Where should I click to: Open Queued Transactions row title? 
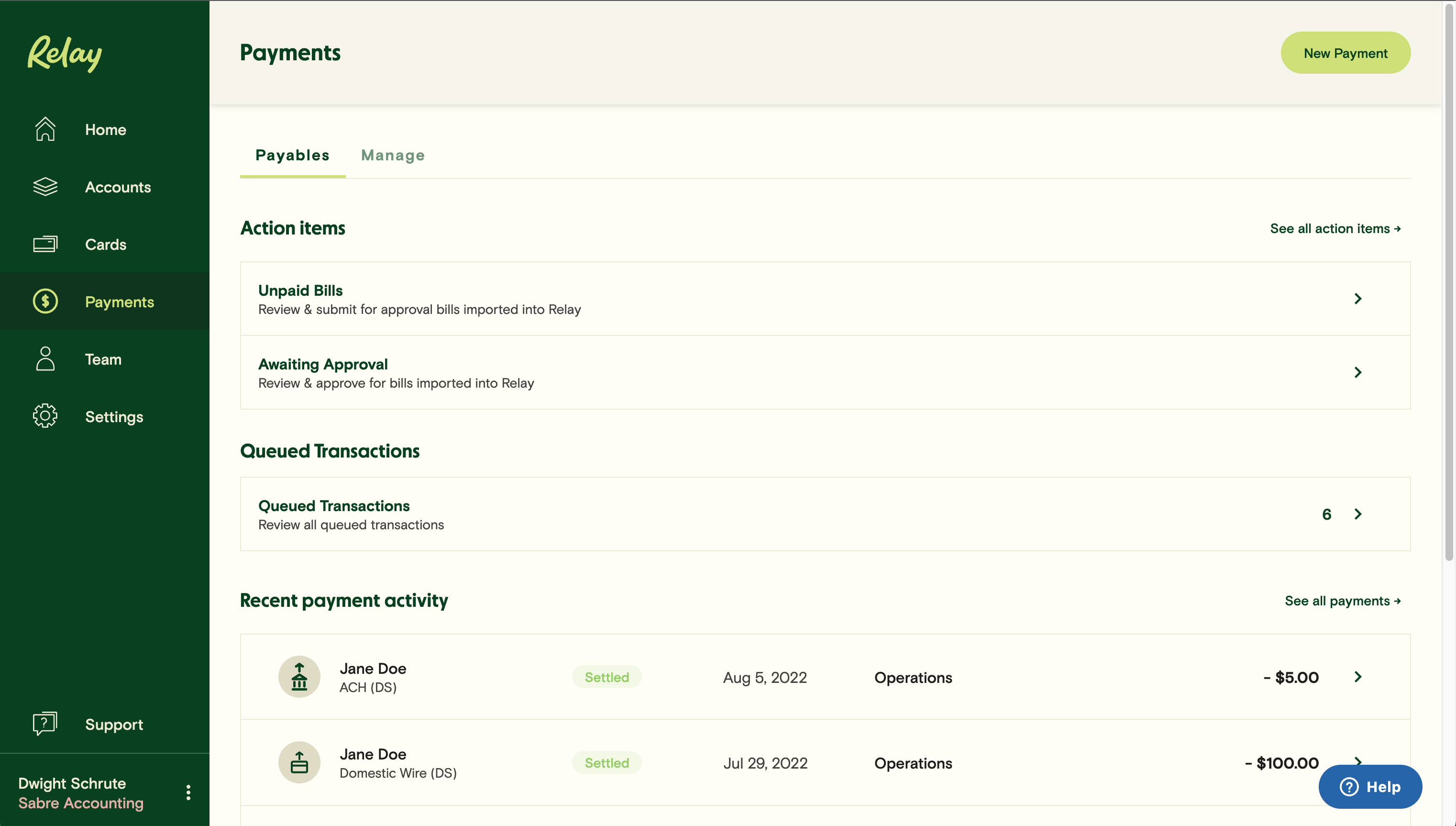pos(334,505)
